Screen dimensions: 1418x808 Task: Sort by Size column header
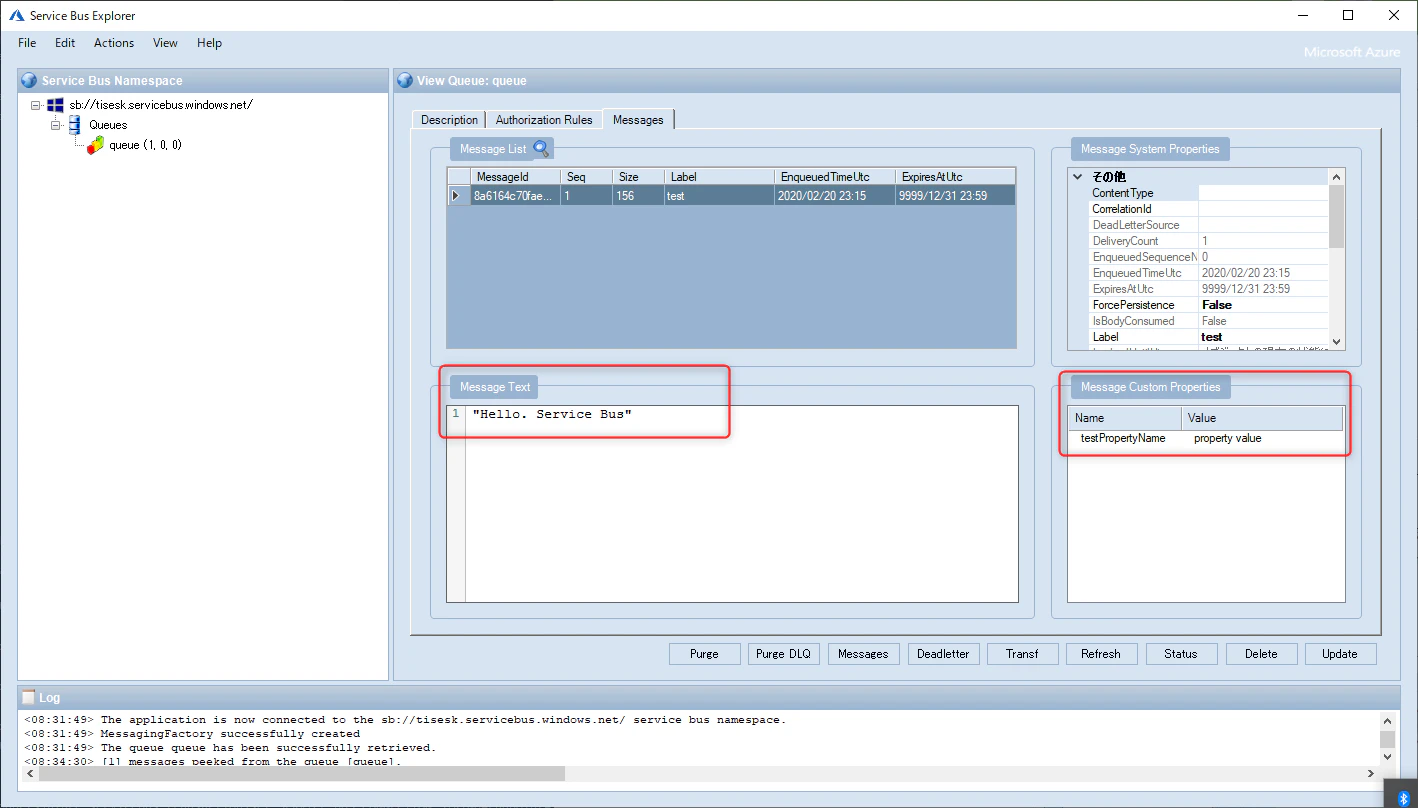(x=638, y=177)
